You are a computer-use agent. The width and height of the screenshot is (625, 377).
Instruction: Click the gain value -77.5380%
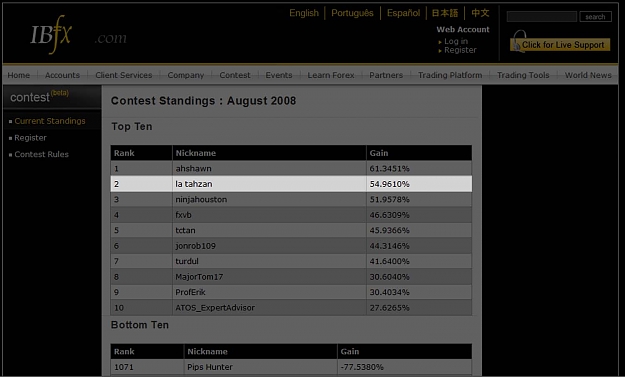(362, 367)
